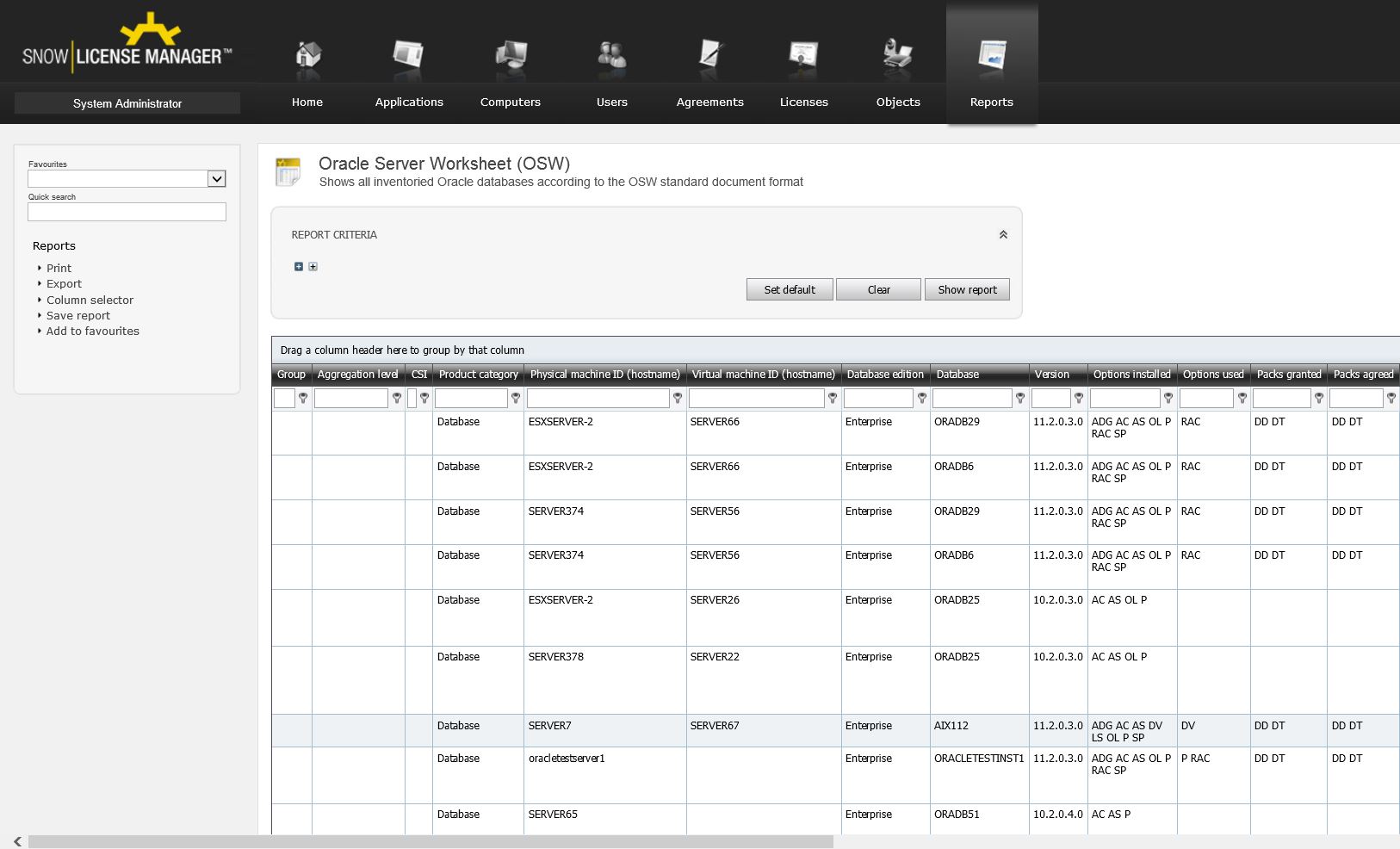Screen dimensions: 1400x849
Task: Go to Home tab label
Action: click(307, 102)
